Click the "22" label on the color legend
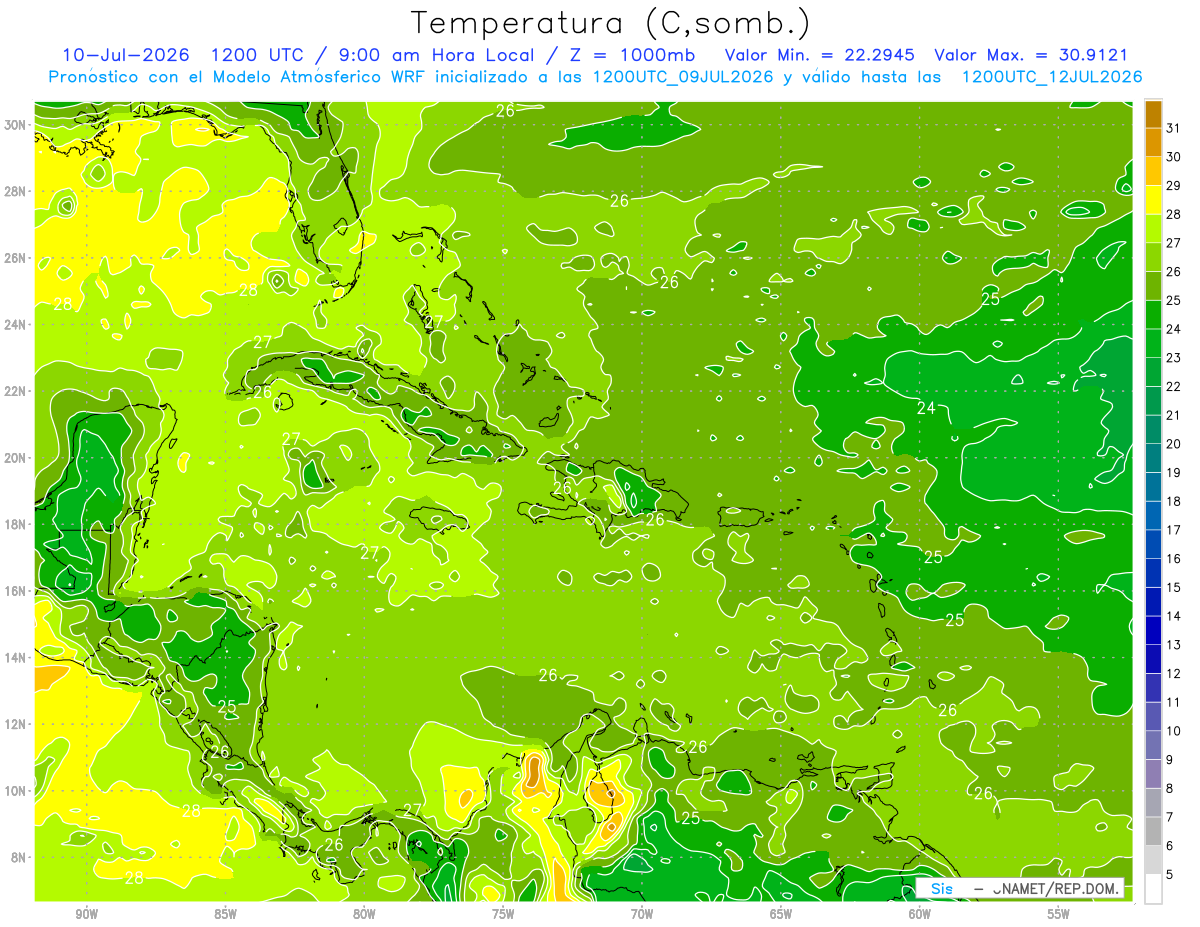This screenshot has width=1200, height=927. [x=1174, y=386]
